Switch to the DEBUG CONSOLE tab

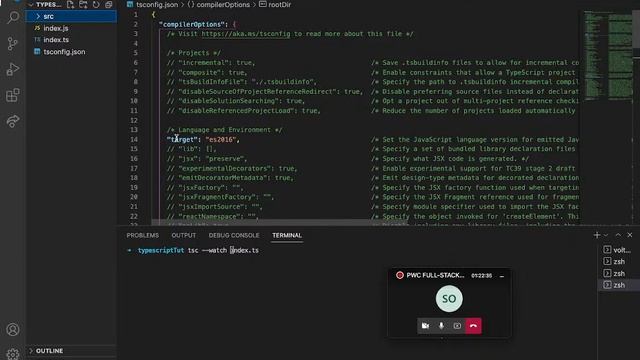point(234,236)
